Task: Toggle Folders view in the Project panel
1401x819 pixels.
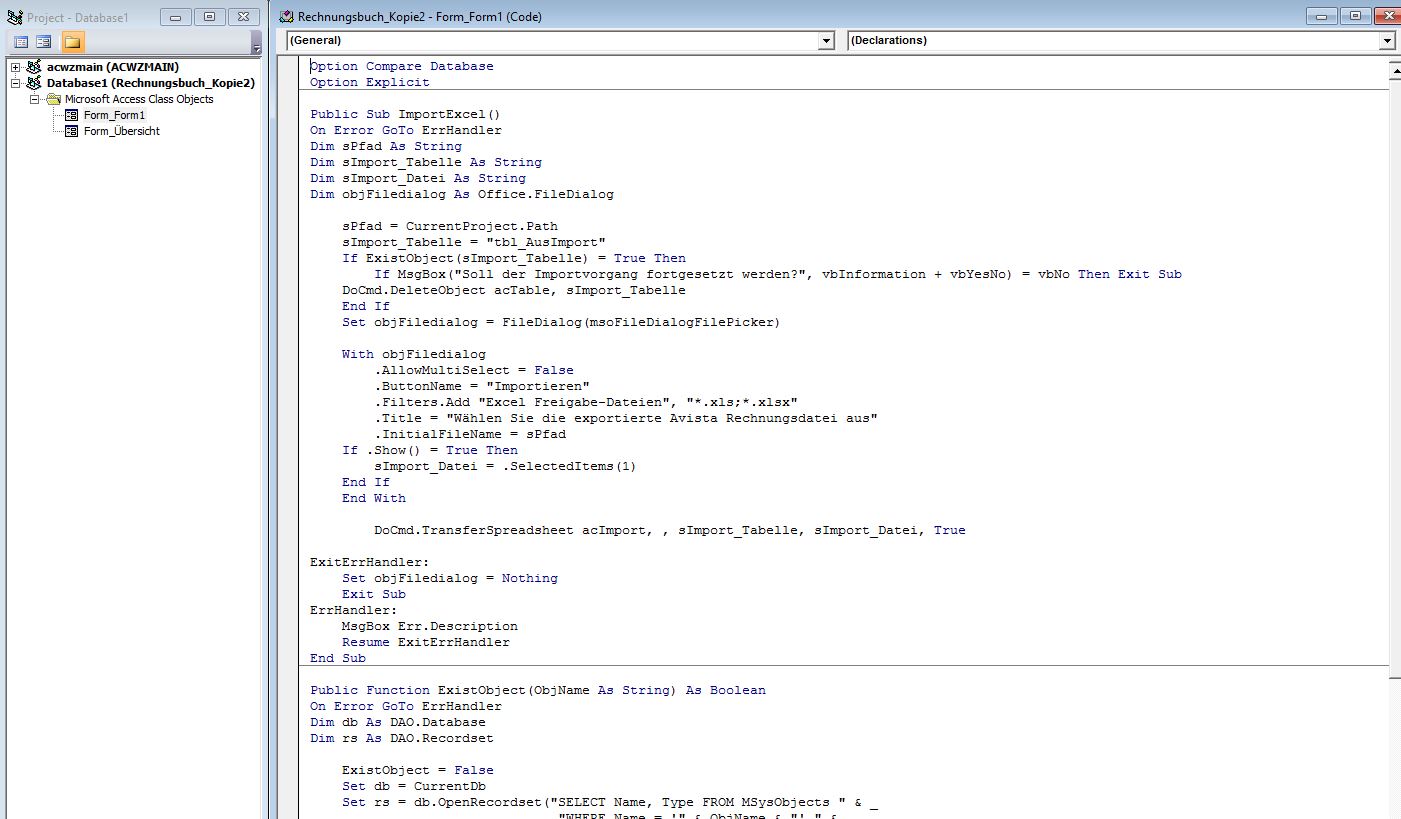Action: (x=73, y=42)
